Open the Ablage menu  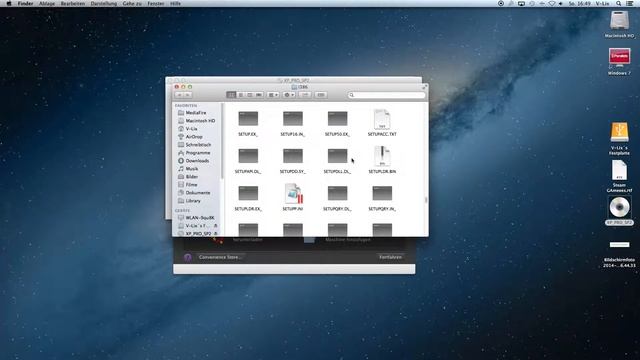coord(47,3)
